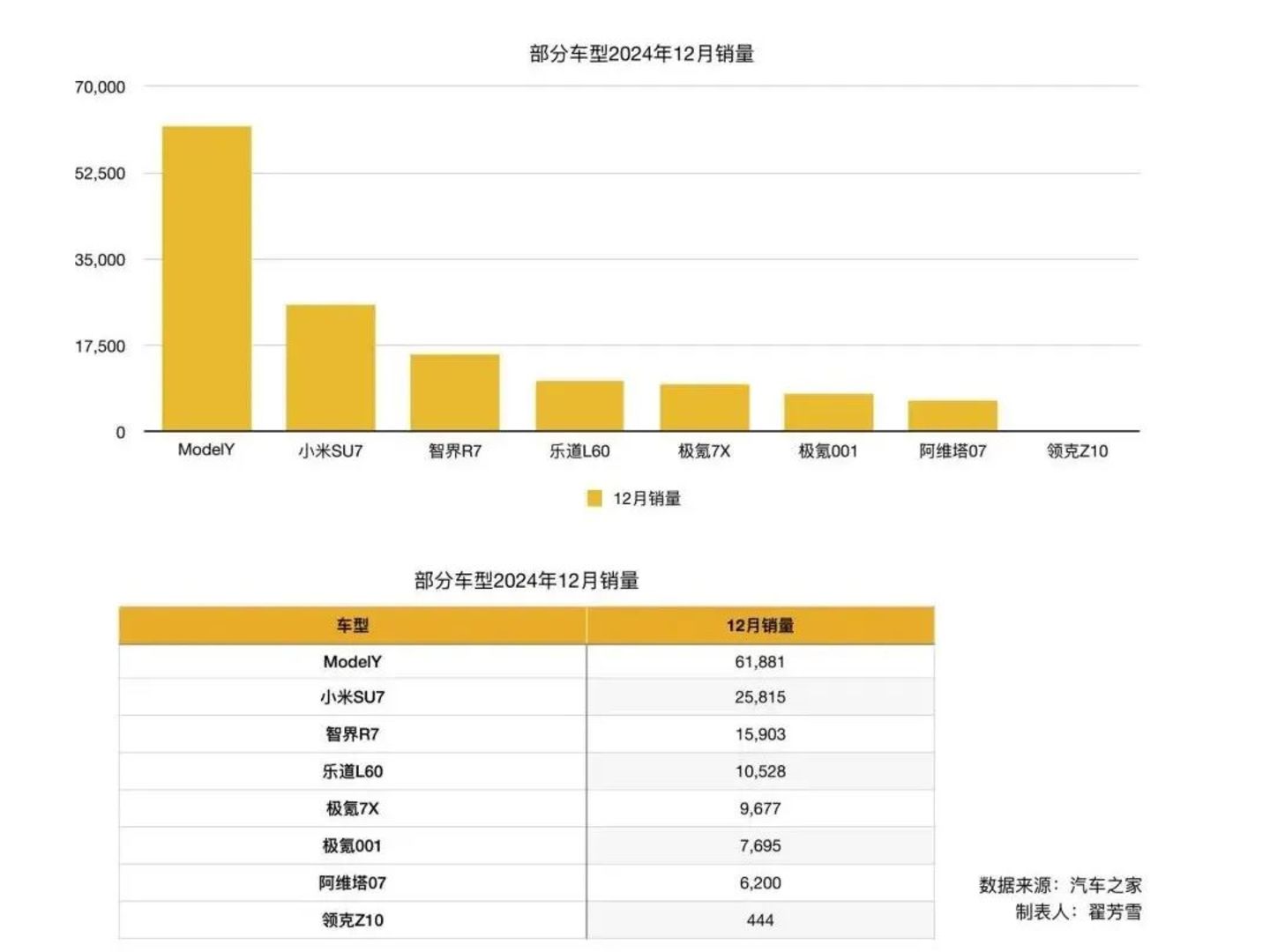
Task: Click the 阿维塔07 bar in the chart
Action: click(x=952, y=415)
